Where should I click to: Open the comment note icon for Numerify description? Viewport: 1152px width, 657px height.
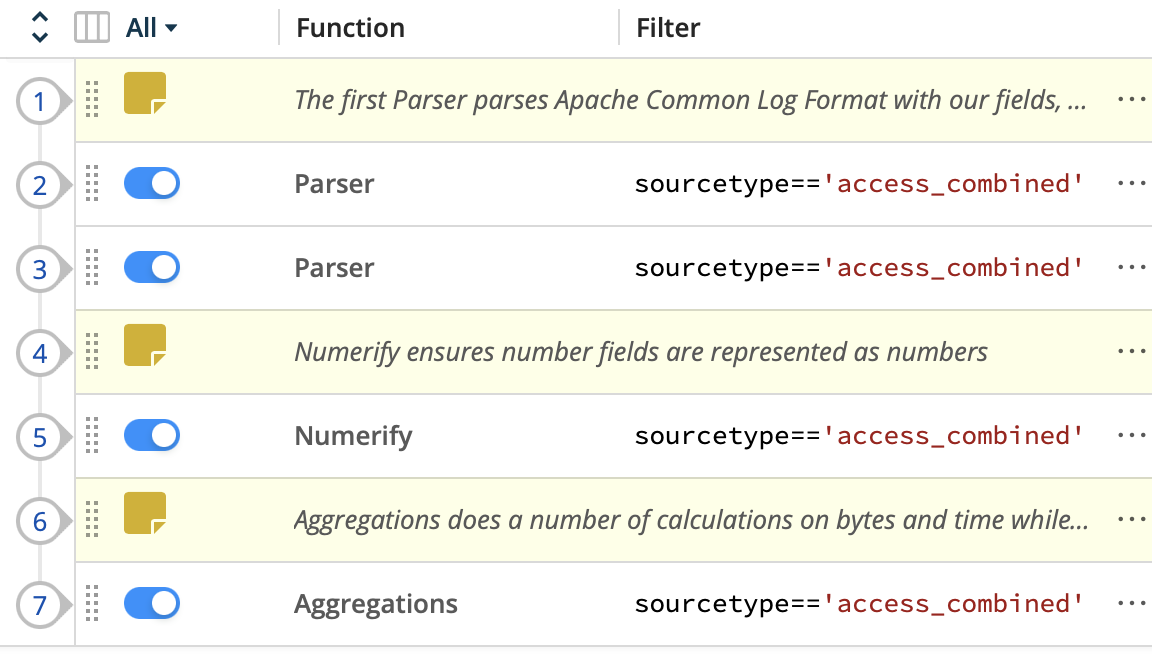[145, 345]
